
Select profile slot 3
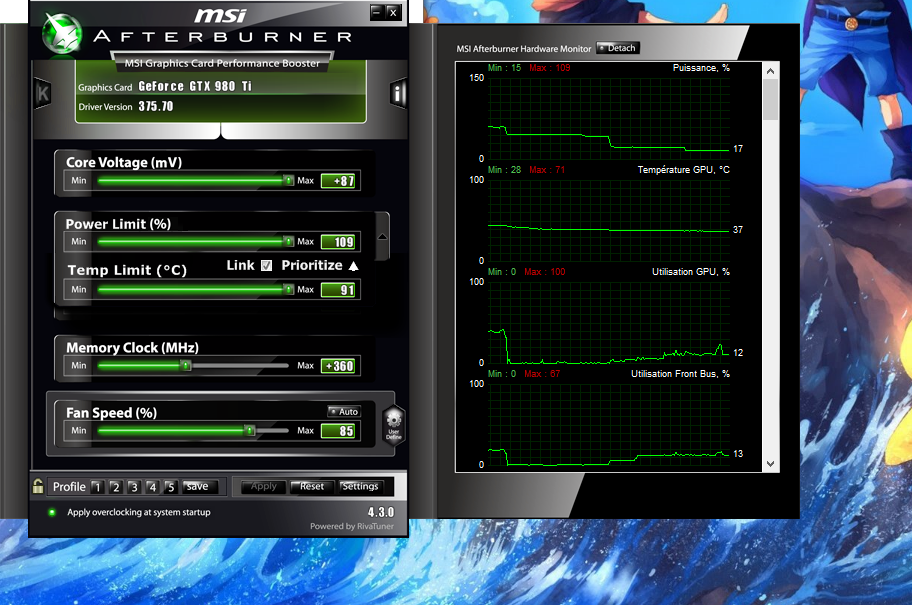pyautogui.click(x=134, y=487)
